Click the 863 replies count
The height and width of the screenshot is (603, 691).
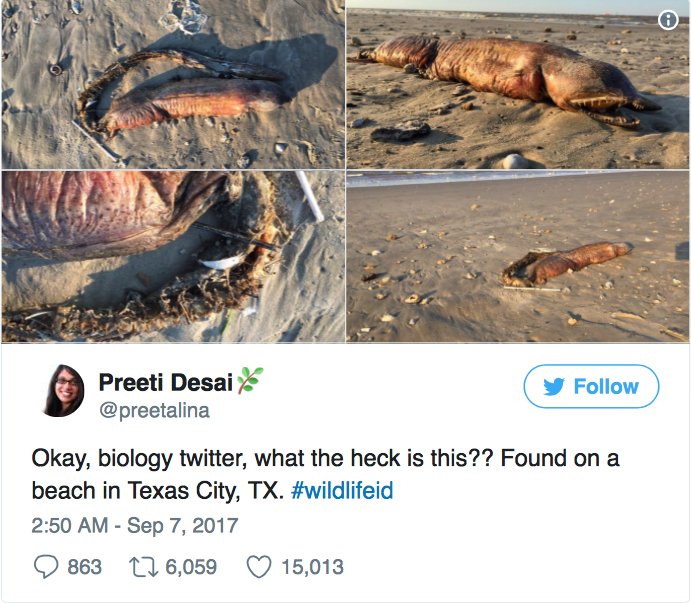84,567
